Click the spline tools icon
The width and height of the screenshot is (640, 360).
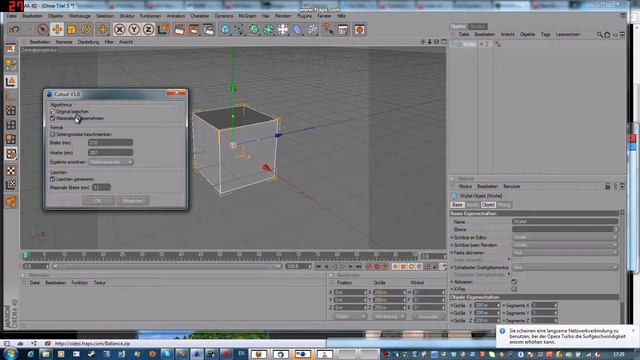[x=240, y=29]
